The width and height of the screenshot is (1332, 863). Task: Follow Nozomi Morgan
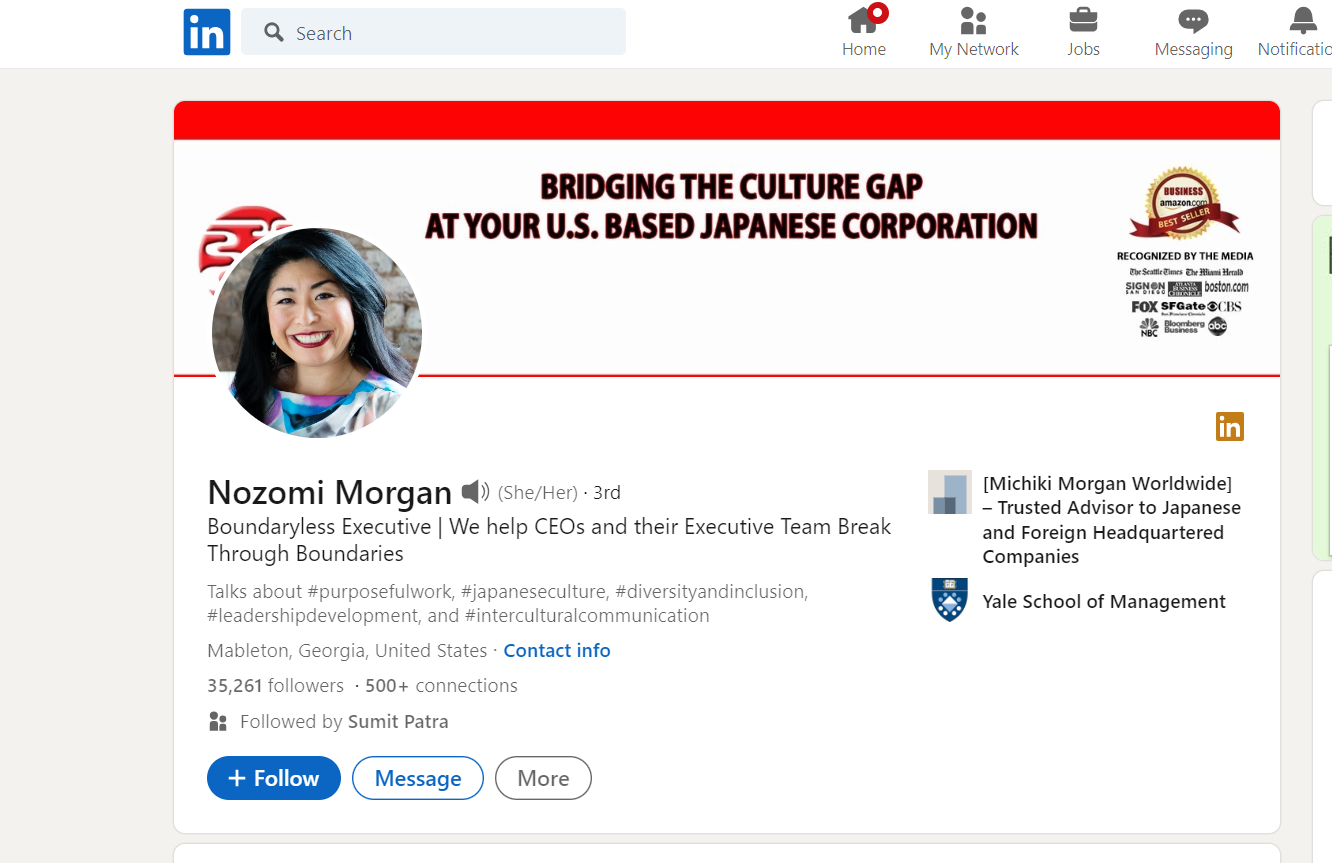click(x=273, y=778)
